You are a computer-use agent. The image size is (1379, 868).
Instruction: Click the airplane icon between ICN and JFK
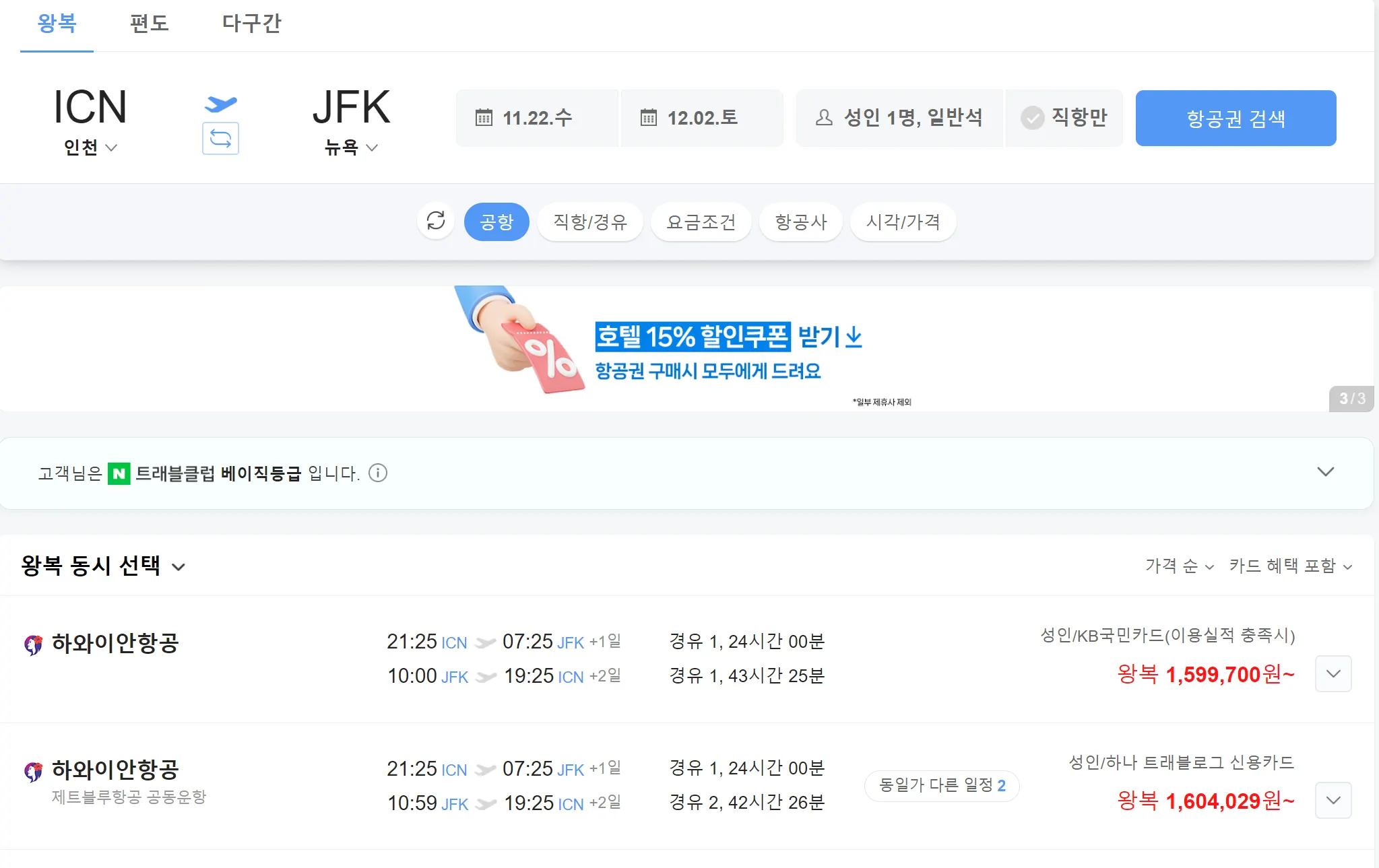(x=220, y=104)
